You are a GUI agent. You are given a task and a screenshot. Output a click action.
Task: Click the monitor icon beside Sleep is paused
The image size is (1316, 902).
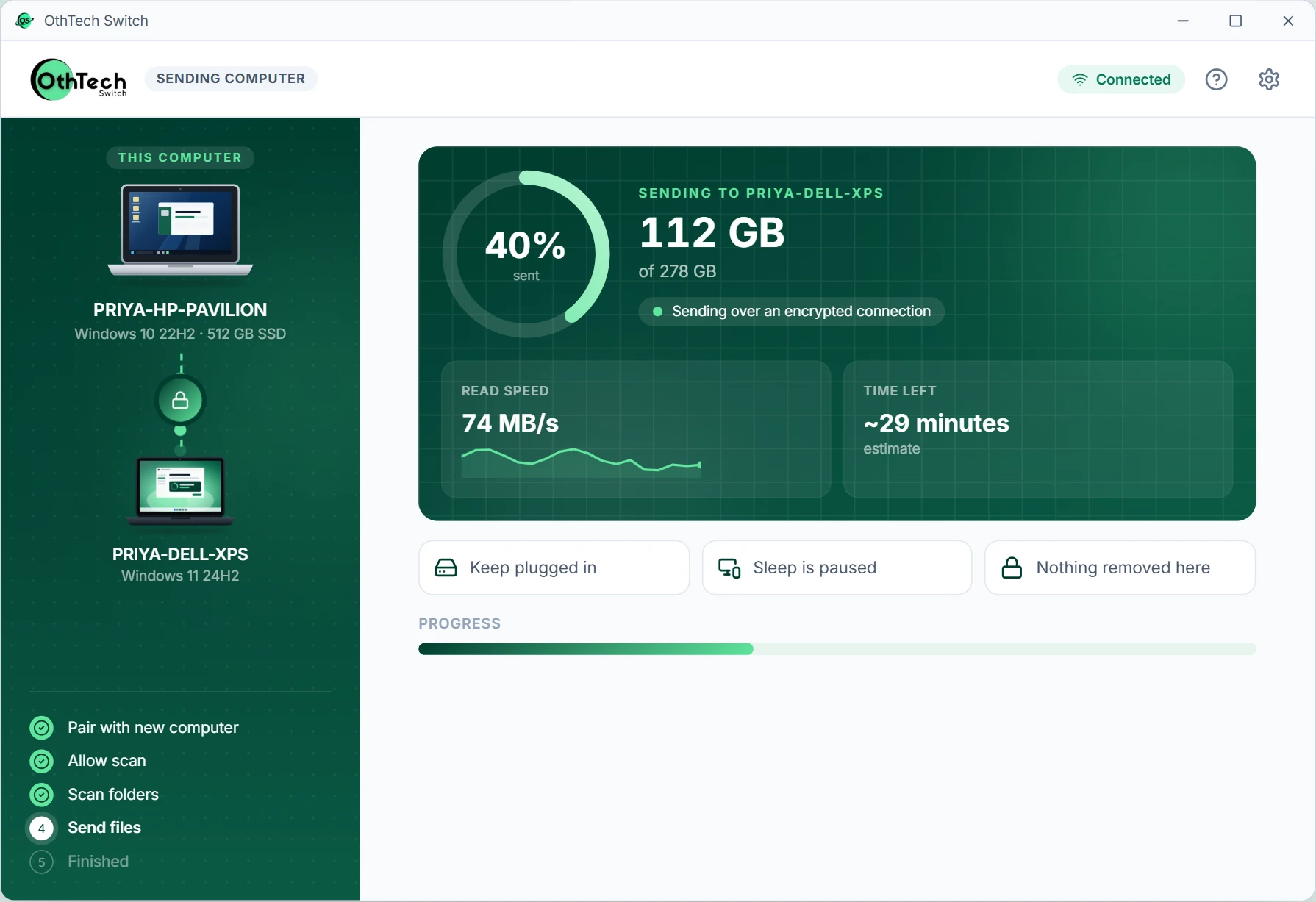click(x=729, y=568)
